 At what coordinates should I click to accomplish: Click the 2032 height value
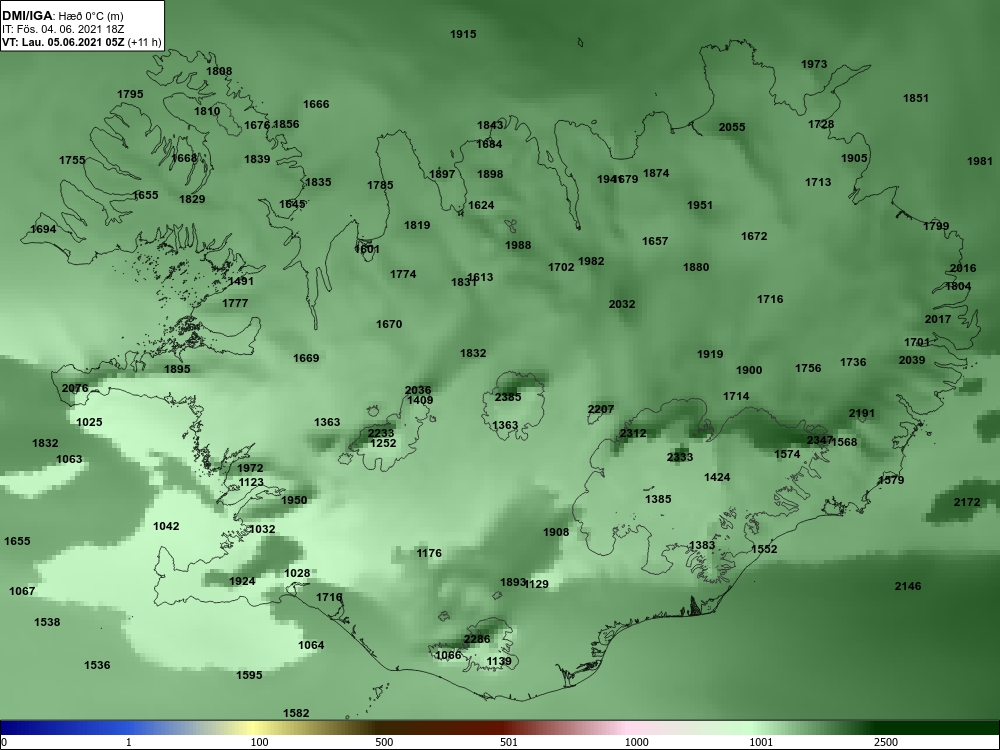click(622, 304)
